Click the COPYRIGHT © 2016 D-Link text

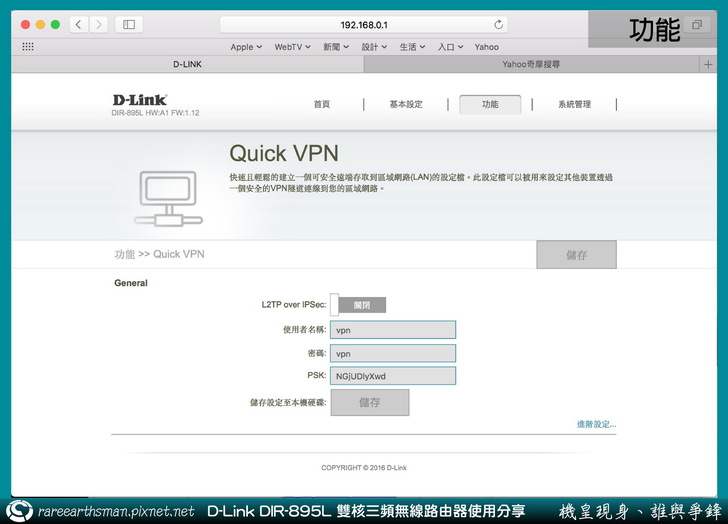point(364,468)
